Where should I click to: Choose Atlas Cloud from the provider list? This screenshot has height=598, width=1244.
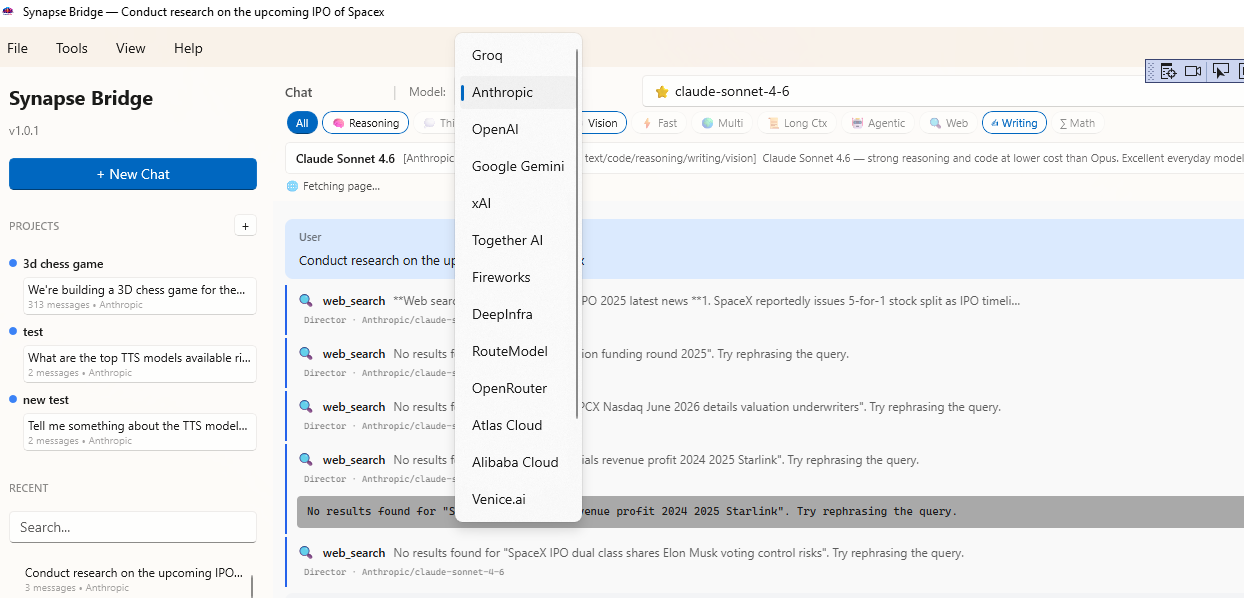point(516,425)
